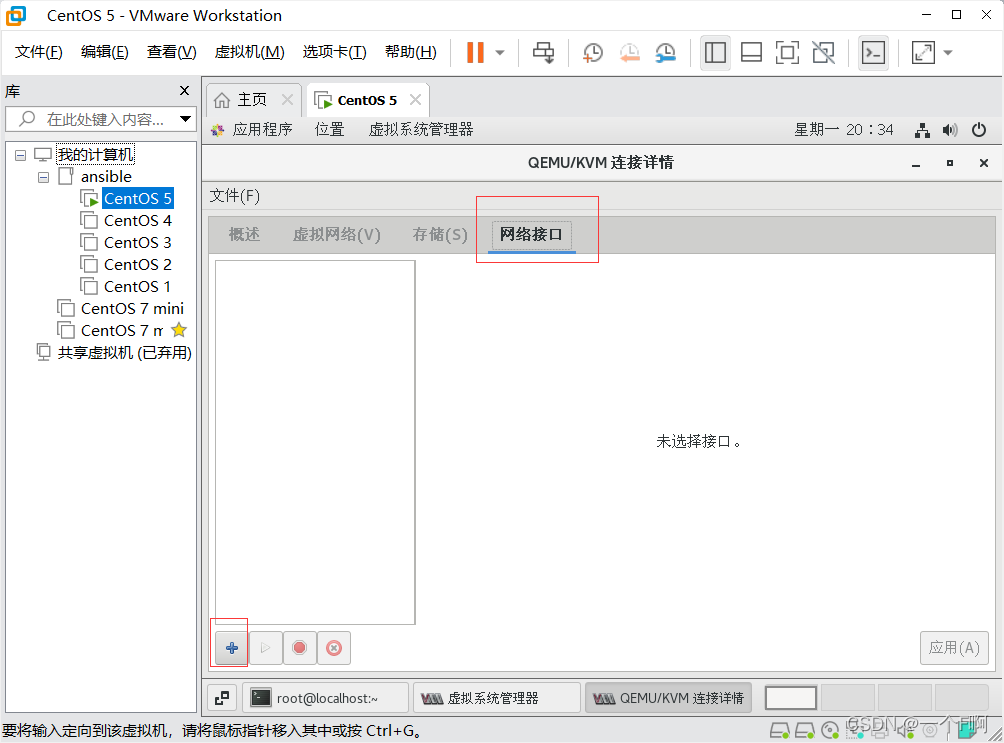Open the 位置 menu in the guest

(x=329, y=130)
